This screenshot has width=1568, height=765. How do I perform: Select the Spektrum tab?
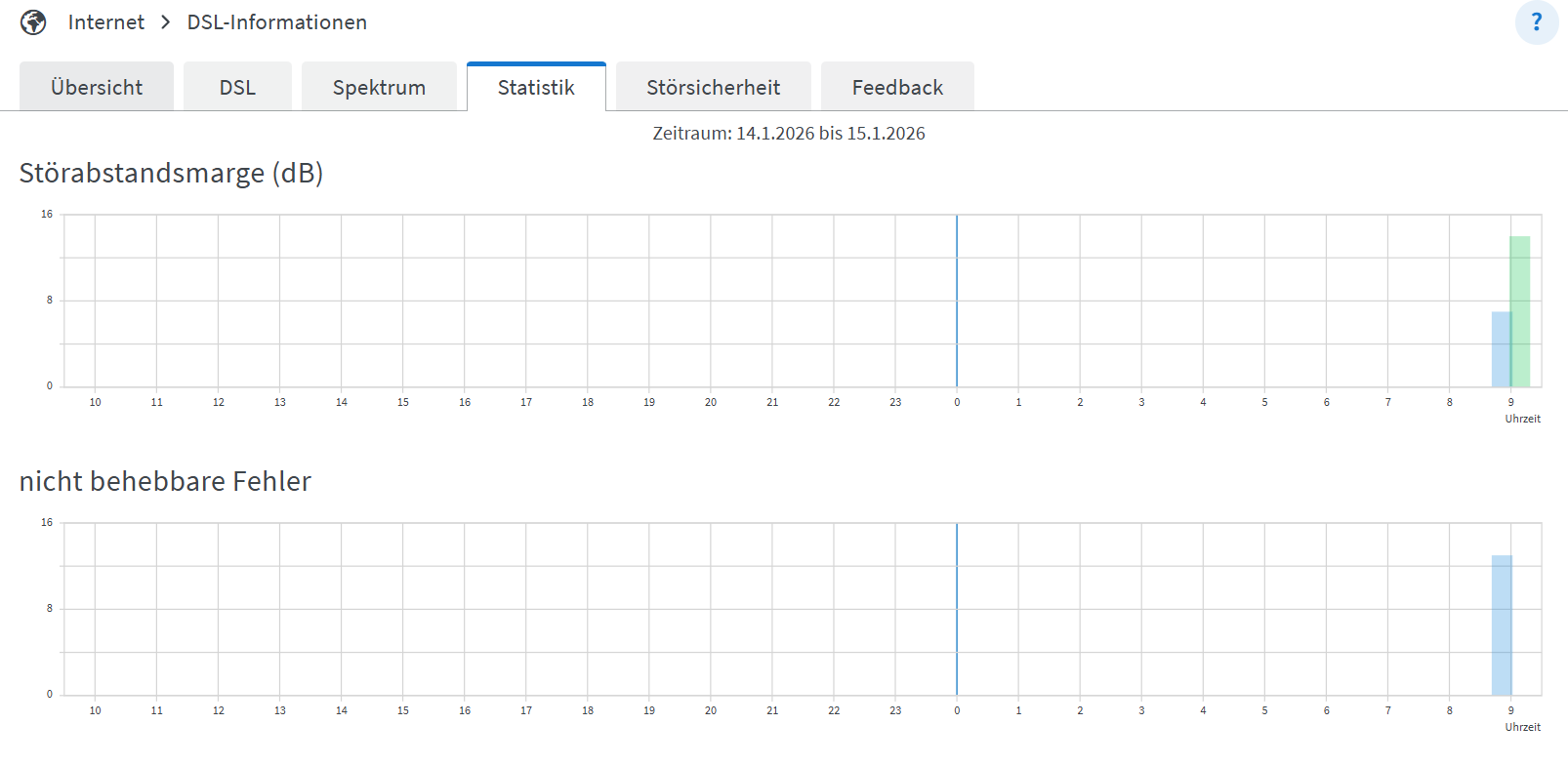[x=379, y=88]
